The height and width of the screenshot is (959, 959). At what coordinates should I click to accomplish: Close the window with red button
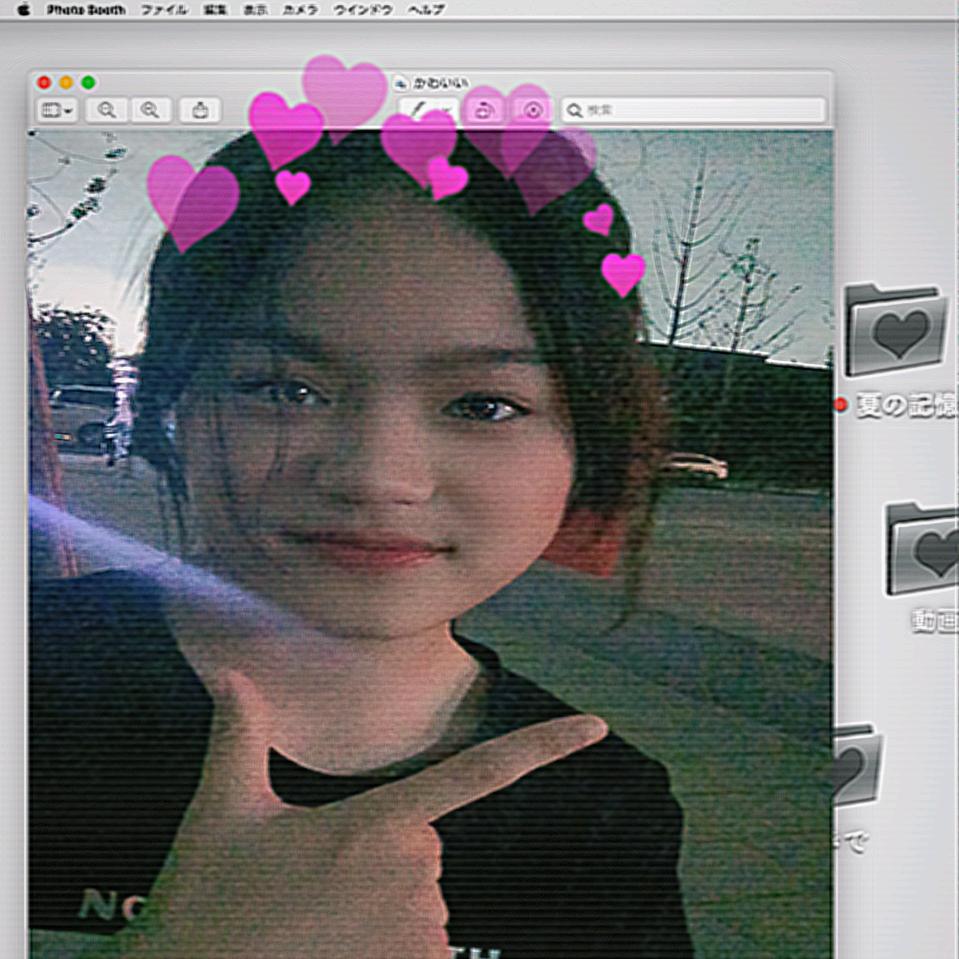44,83
